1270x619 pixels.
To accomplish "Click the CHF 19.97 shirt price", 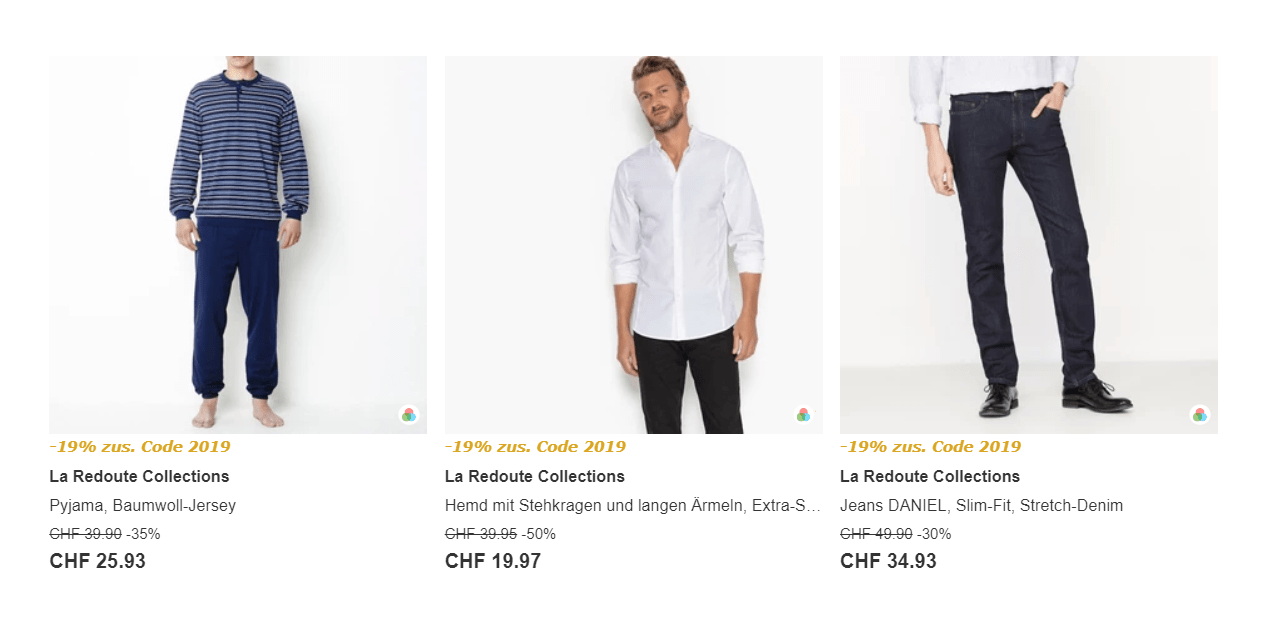I will coord(493,562).
